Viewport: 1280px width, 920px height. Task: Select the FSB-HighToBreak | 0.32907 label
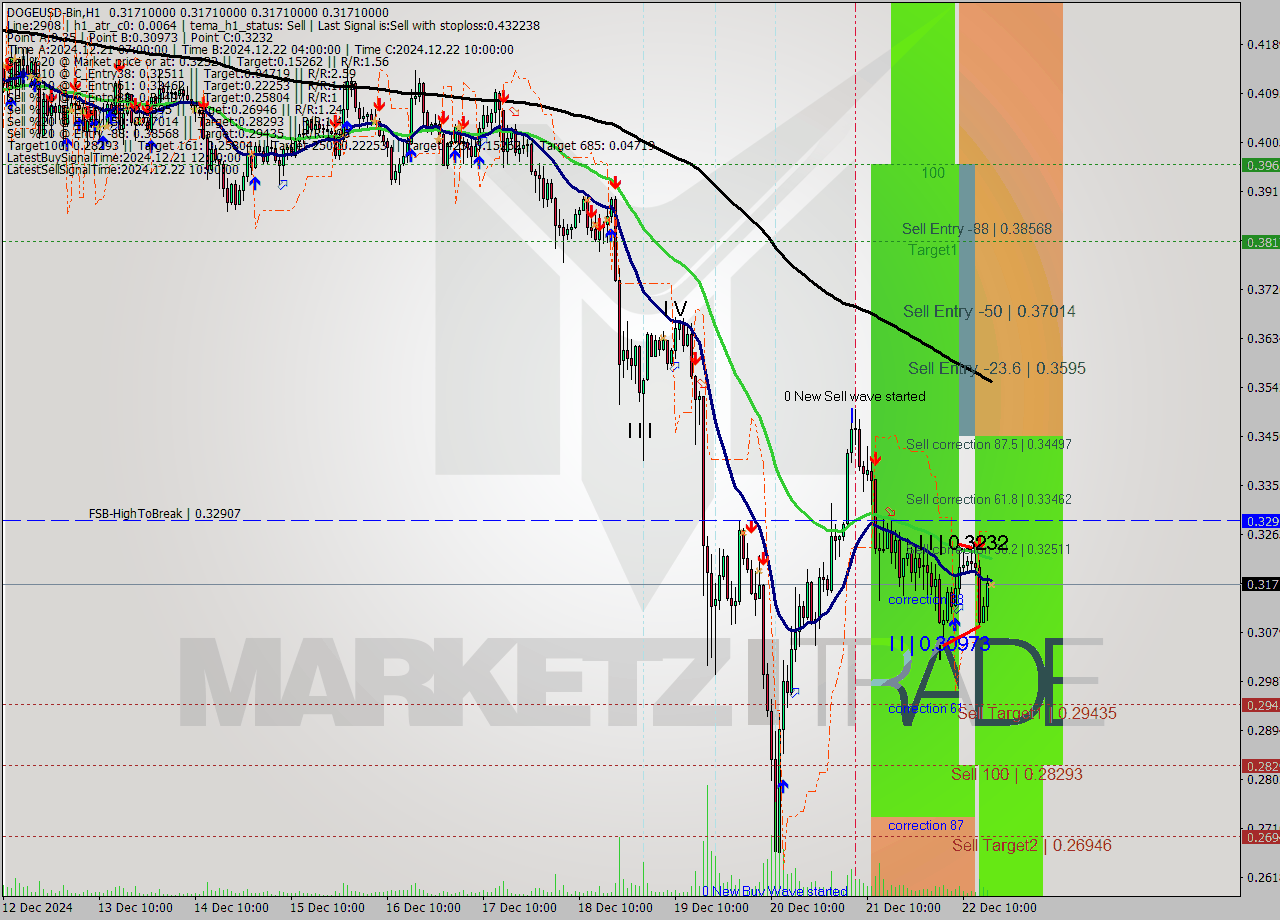(x=164, y=513)
